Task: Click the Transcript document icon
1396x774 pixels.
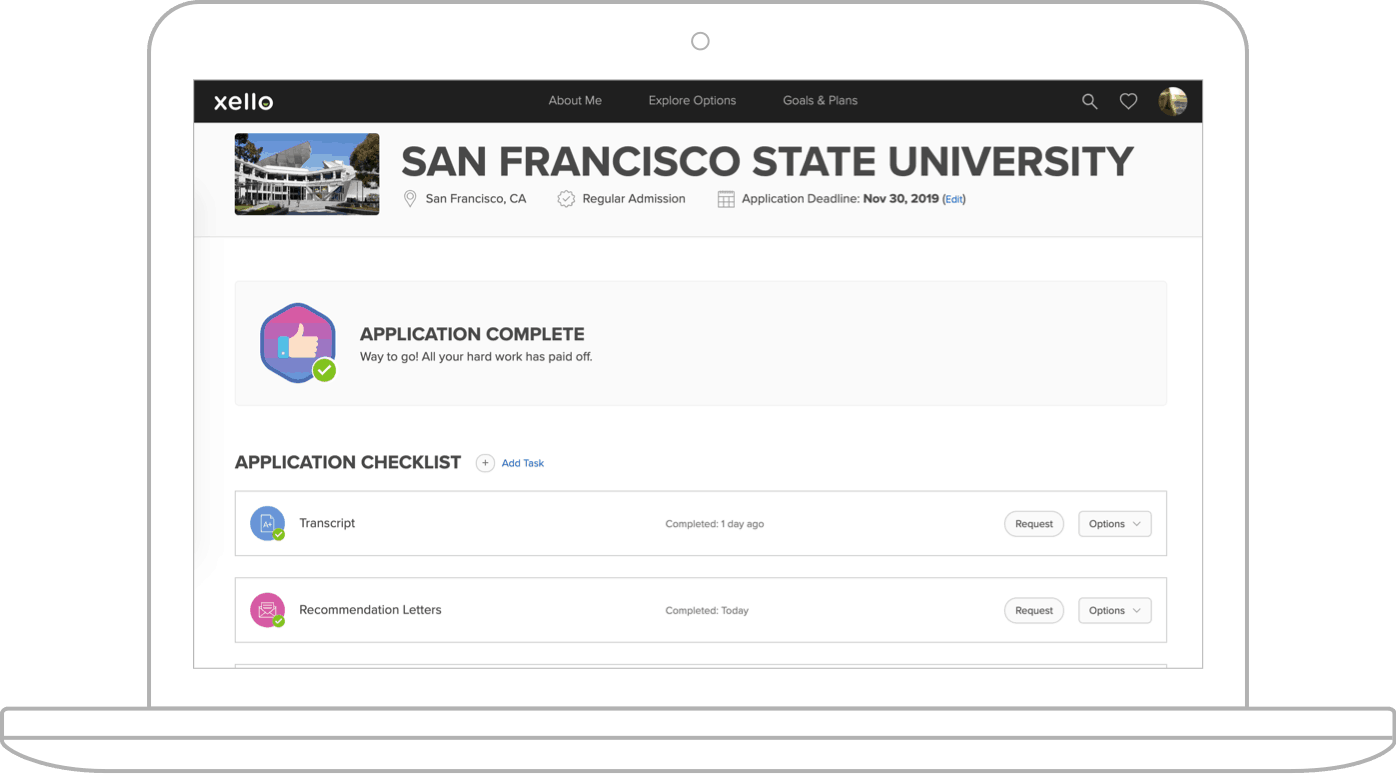Action: (x=267, y=523)
